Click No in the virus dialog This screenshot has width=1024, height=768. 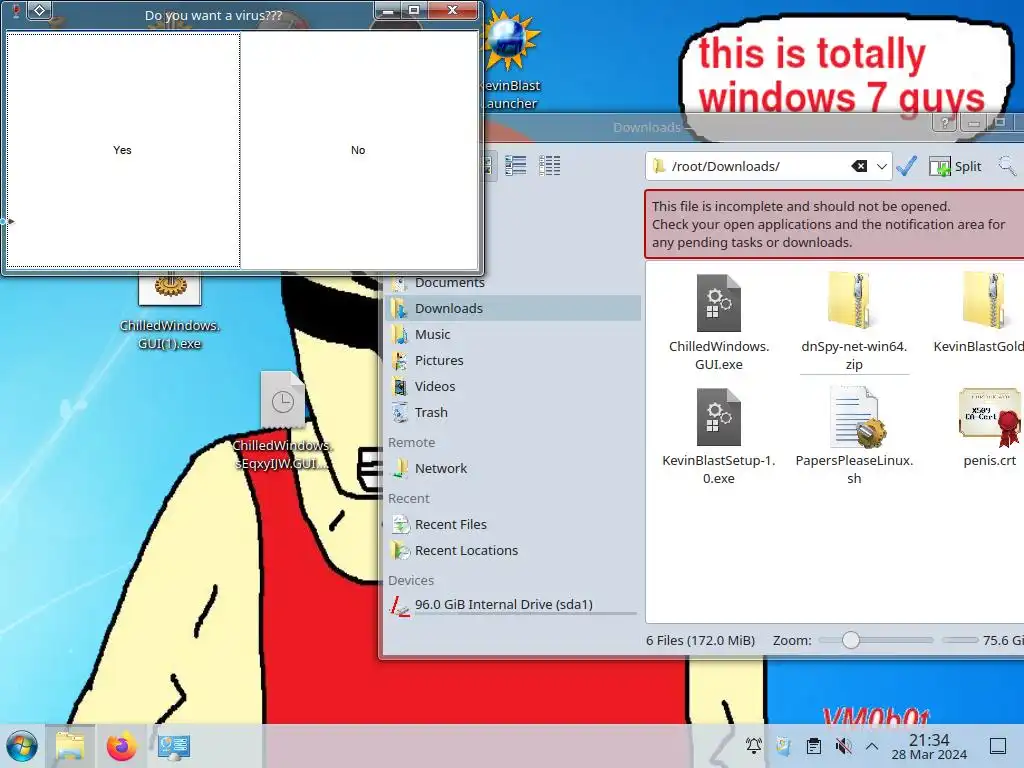click(x=359, y=150)
